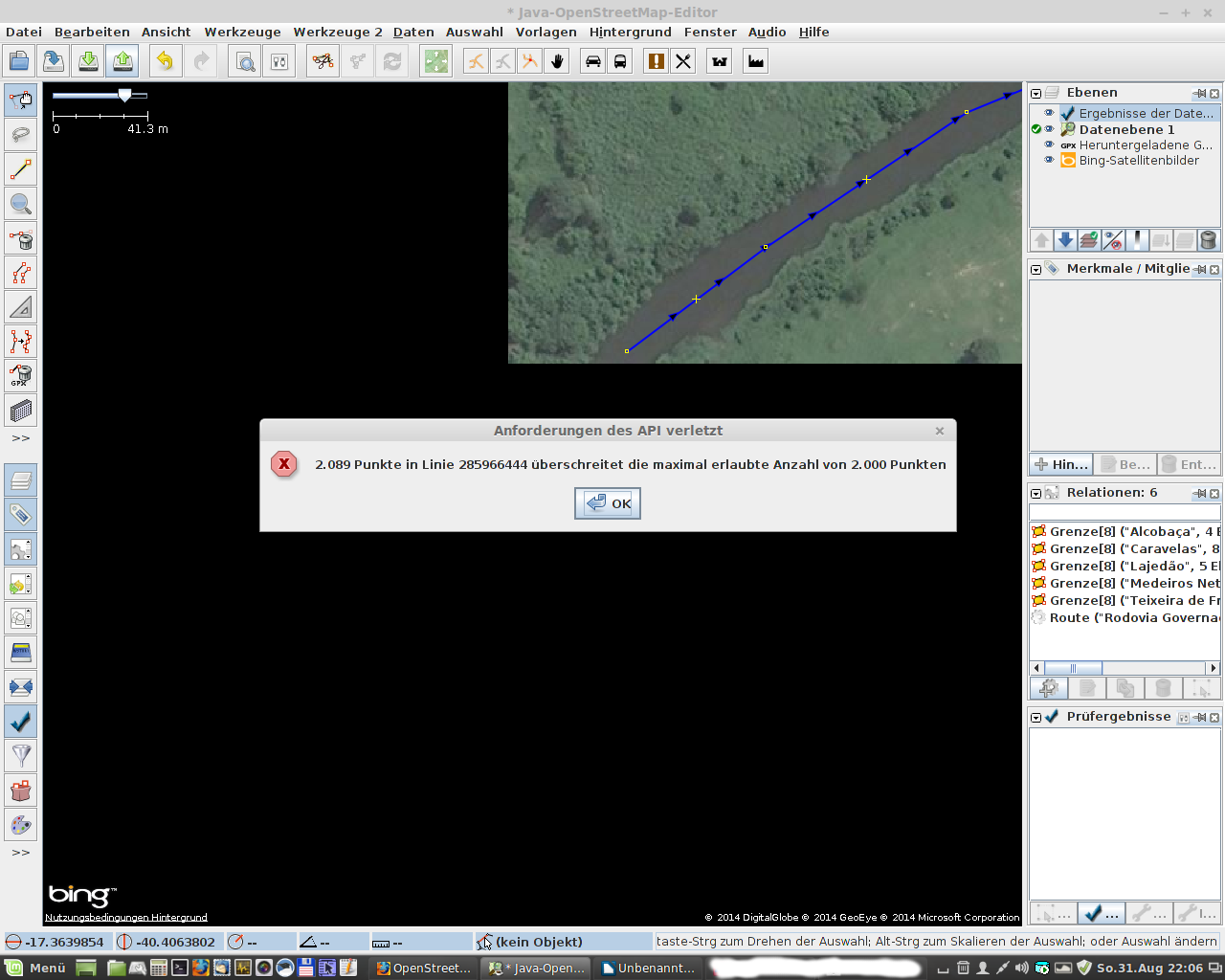
Task: Click the imagery opacity slider handle
Action: click(124, 96)
